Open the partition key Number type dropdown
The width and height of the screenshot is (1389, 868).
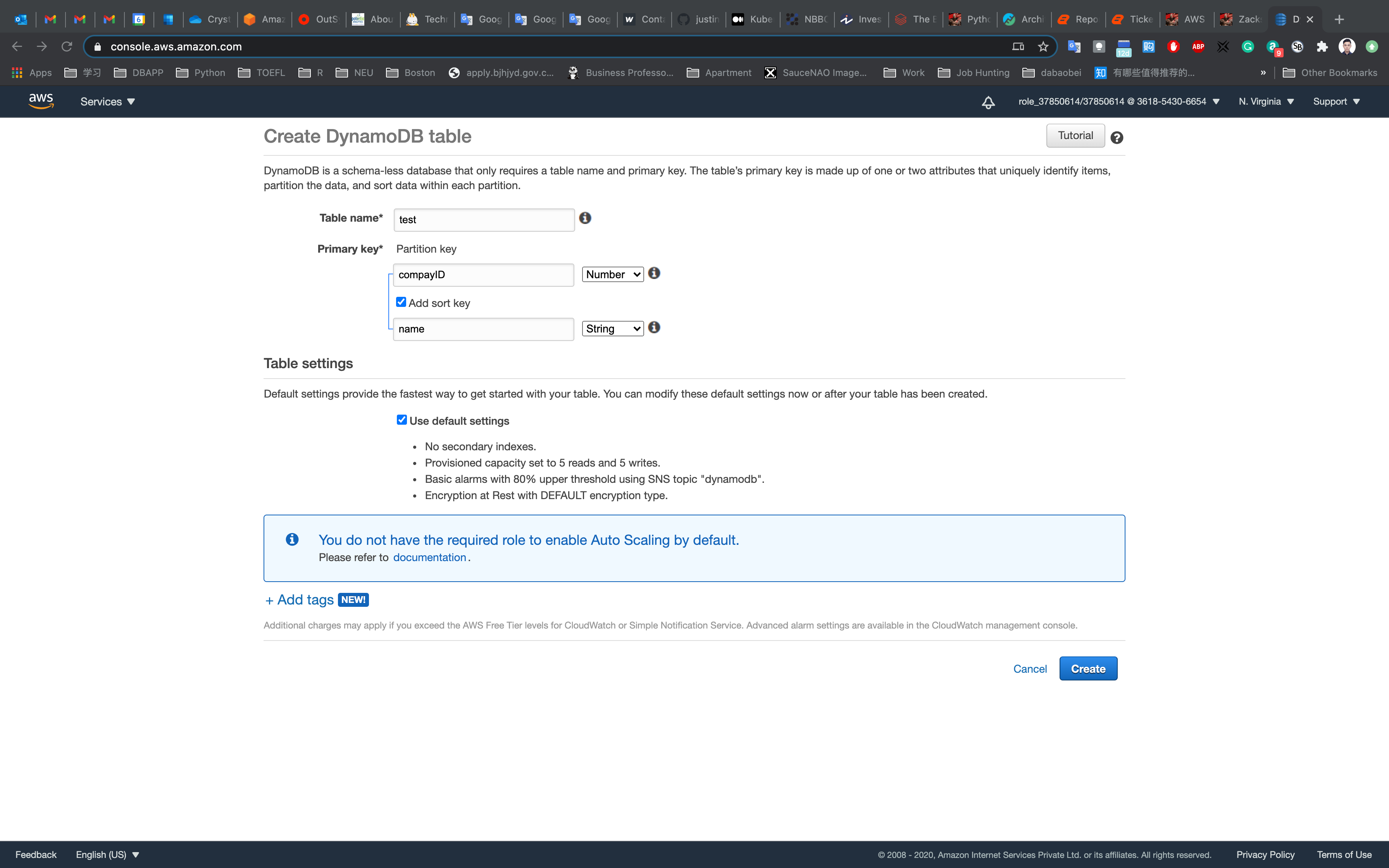pyautogui.click(x=612, y=274)
